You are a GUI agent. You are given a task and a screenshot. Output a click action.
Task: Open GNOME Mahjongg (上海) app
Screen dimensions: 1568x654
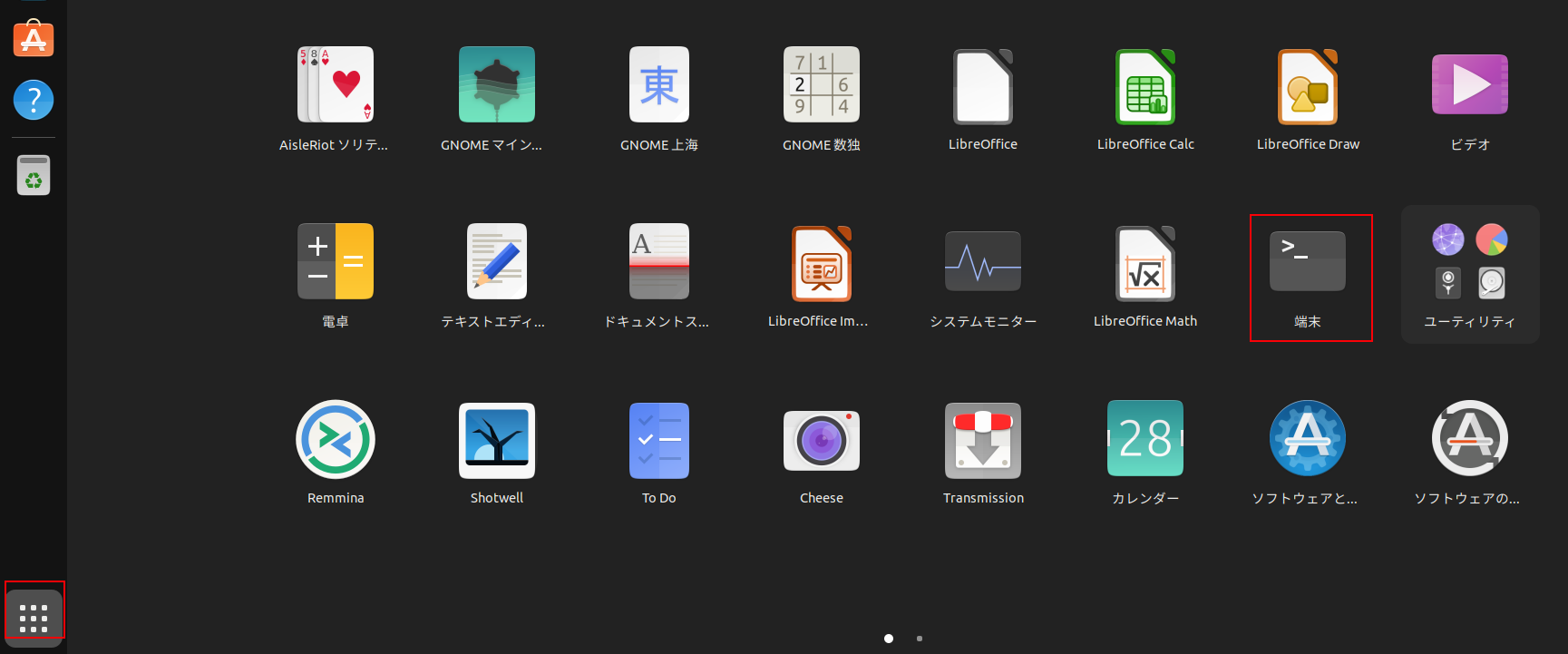659,84
